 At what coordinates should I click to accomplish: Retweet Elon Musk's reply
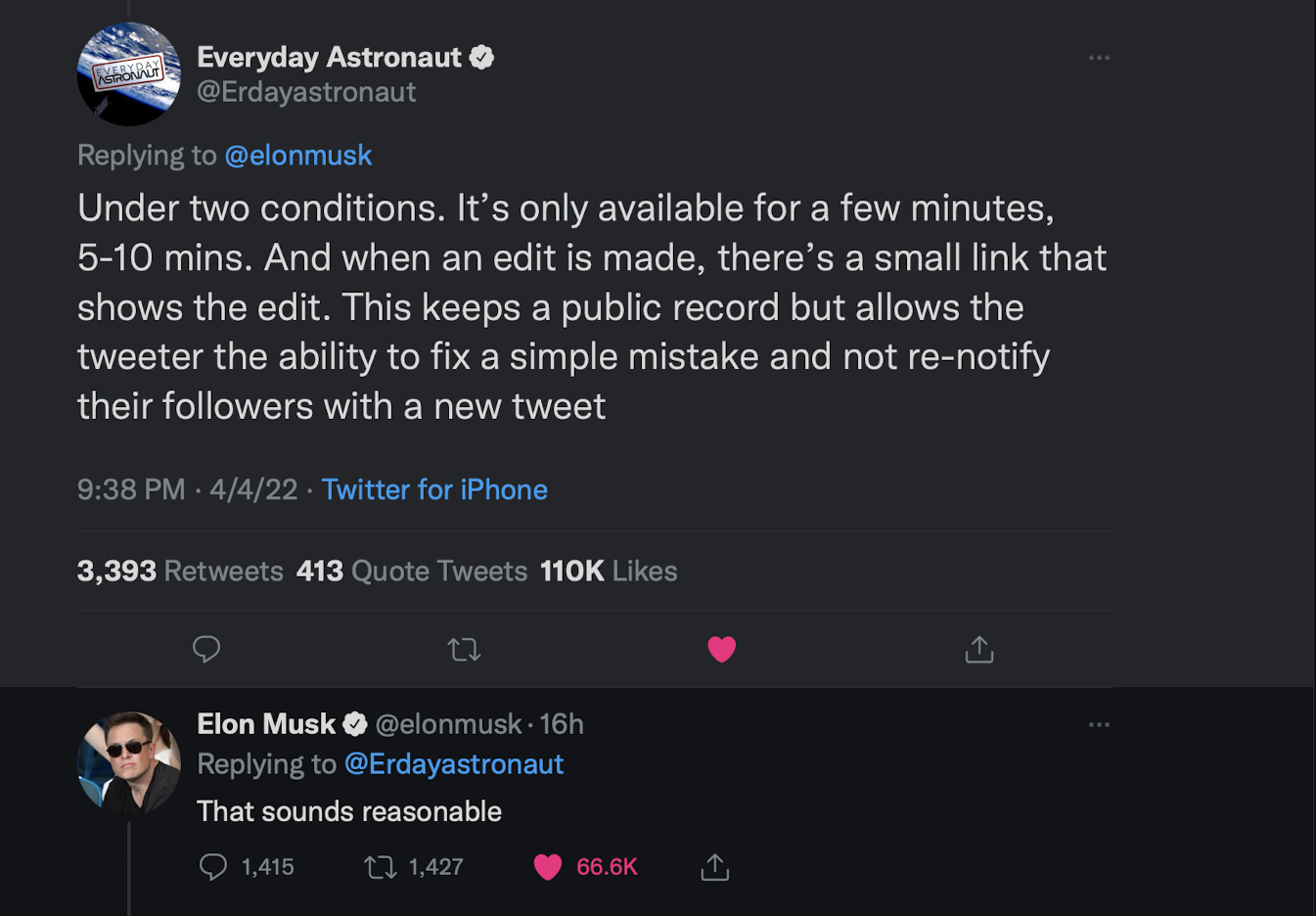pyautogui.click(x=380, y=867)
